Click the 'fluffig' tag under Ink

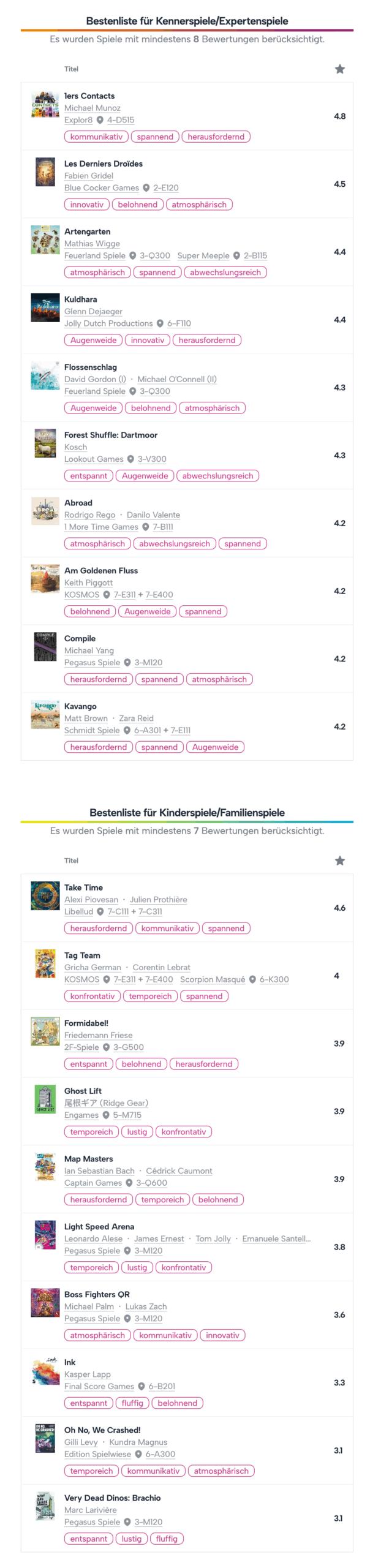[132, 1403]
